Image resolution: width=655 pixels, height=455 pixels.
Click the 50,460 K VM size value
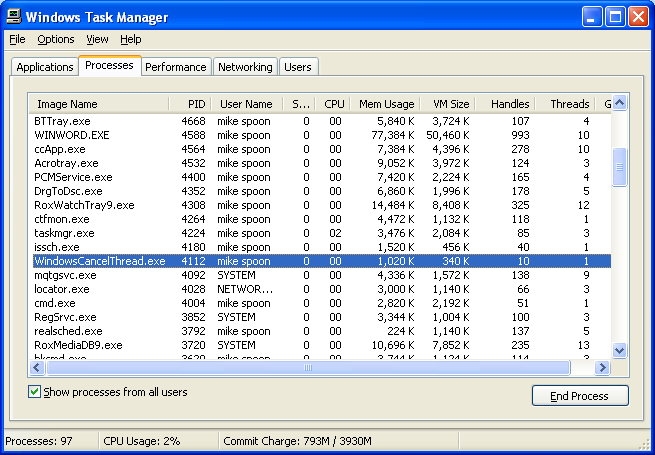pos(448,135)
